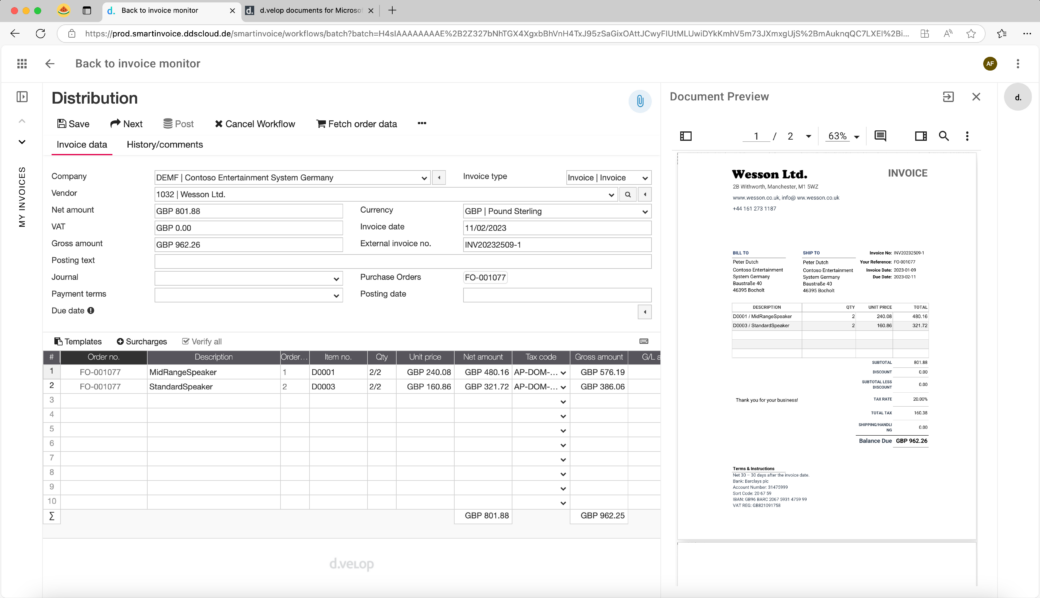Search vendor with magnifier icon
Image resolution: width=1040 pixels, height=598 pixels.
click(x=627, y=194)
